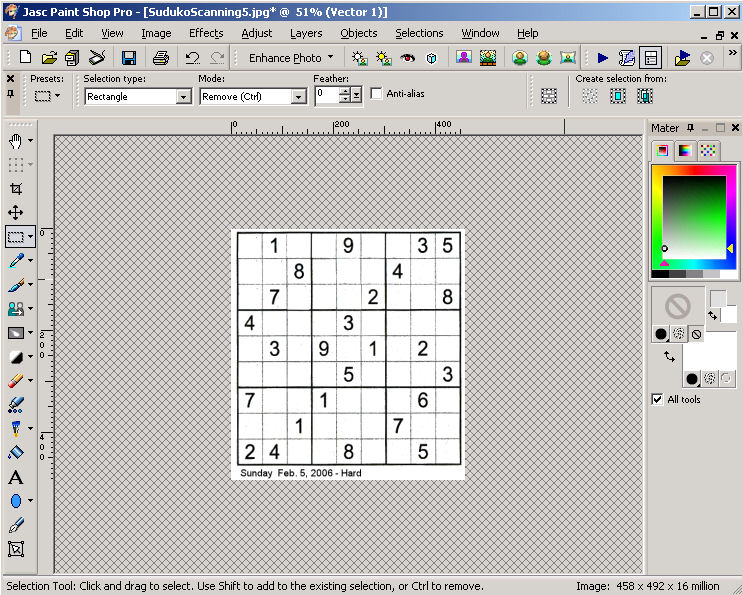Open the Layers menu
Screen dimensions: 743x595
(306, 33)
